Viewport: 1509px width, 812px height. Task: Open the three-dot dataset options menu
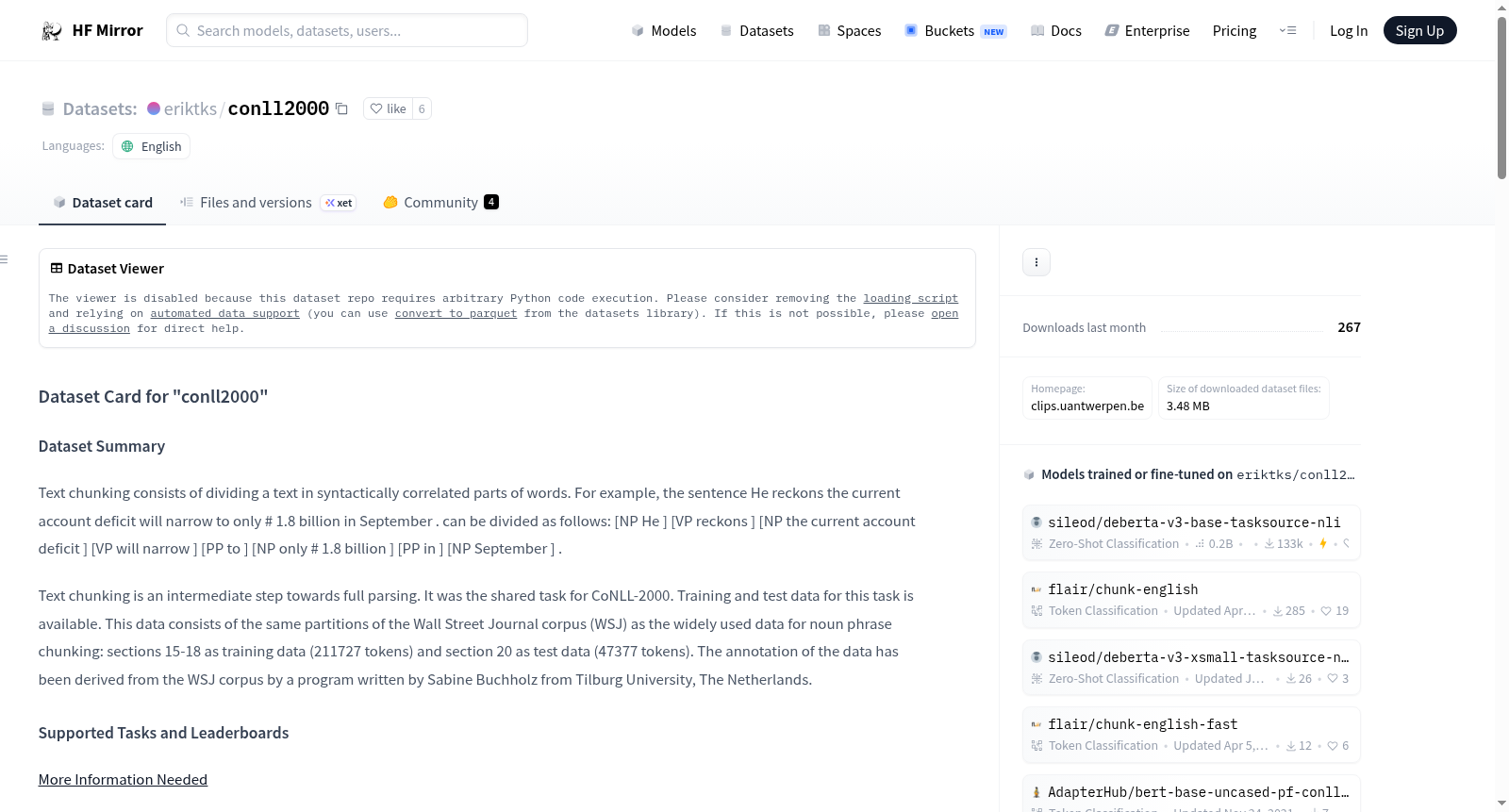point(1036,262)
